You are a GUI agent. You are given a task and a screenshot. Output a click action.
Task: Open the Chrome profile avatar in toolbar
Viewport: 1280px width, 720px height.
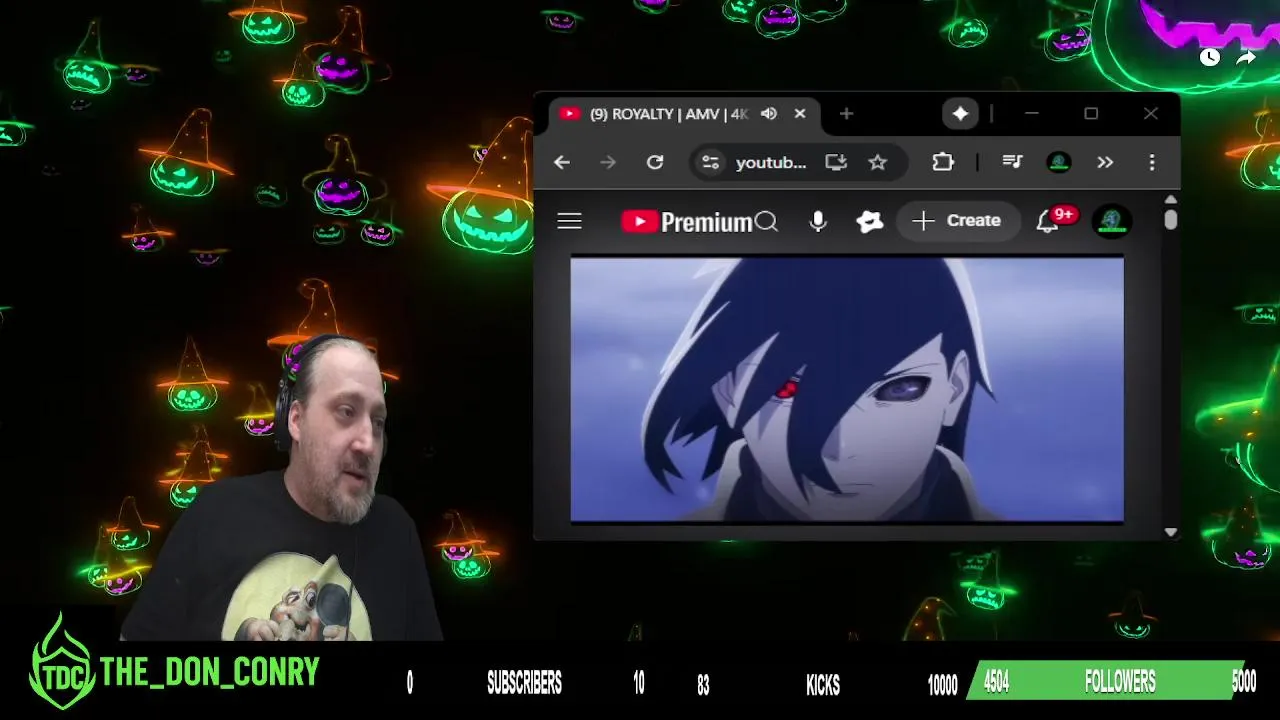click(x=1059, y=162)
